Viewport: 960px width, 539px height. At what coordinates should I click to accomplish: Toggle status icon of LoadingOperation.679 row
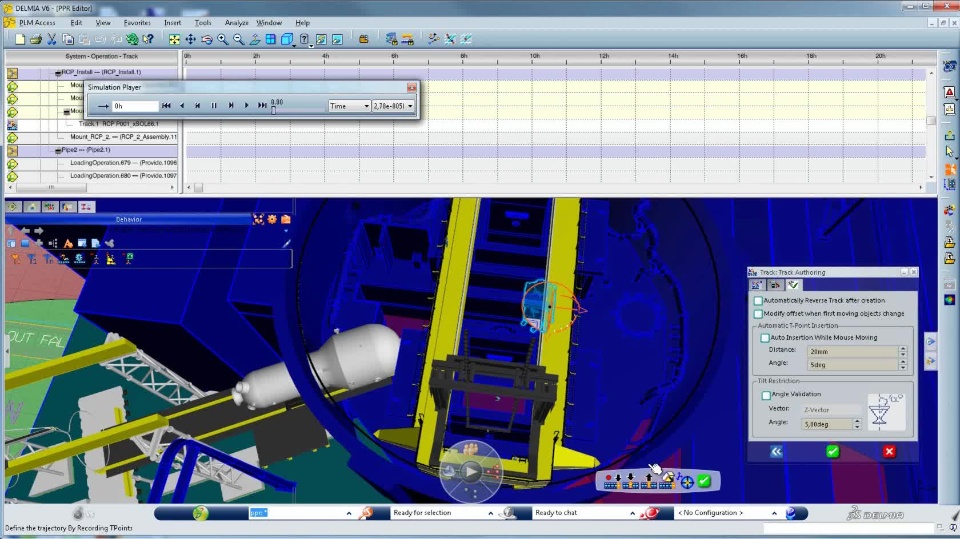coord(12,164)
